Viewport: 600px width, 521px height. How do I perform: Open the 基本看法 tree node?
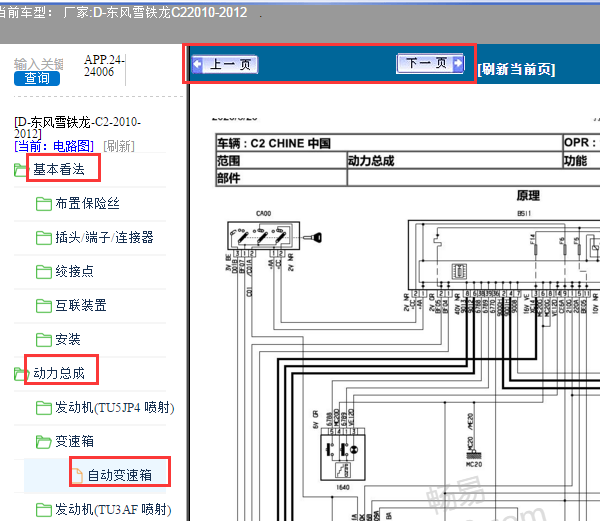pos(59,169)
